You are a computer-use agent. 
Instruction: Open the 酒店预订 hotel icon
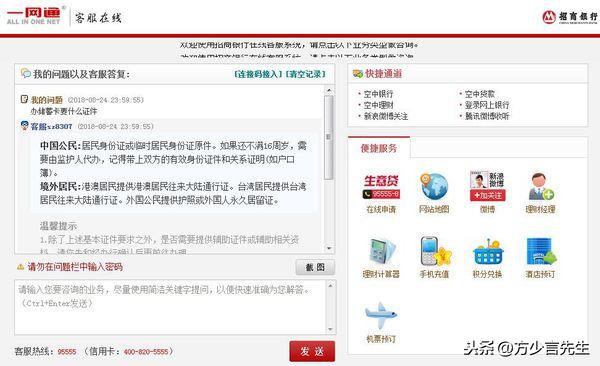click(541, 252)
